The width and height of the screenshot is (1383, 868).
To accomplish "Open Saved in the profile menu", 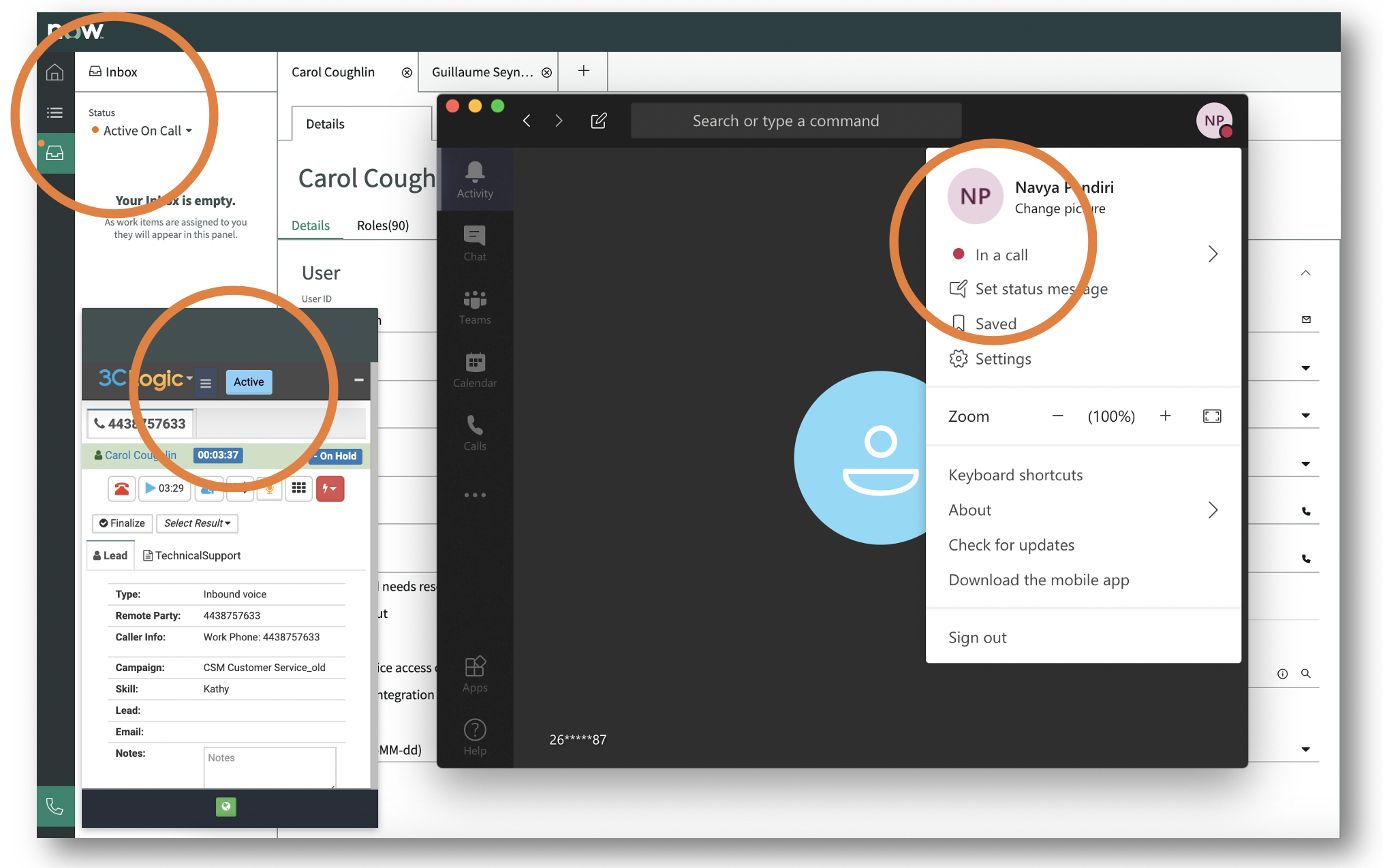I will click(x=984, y=324).
